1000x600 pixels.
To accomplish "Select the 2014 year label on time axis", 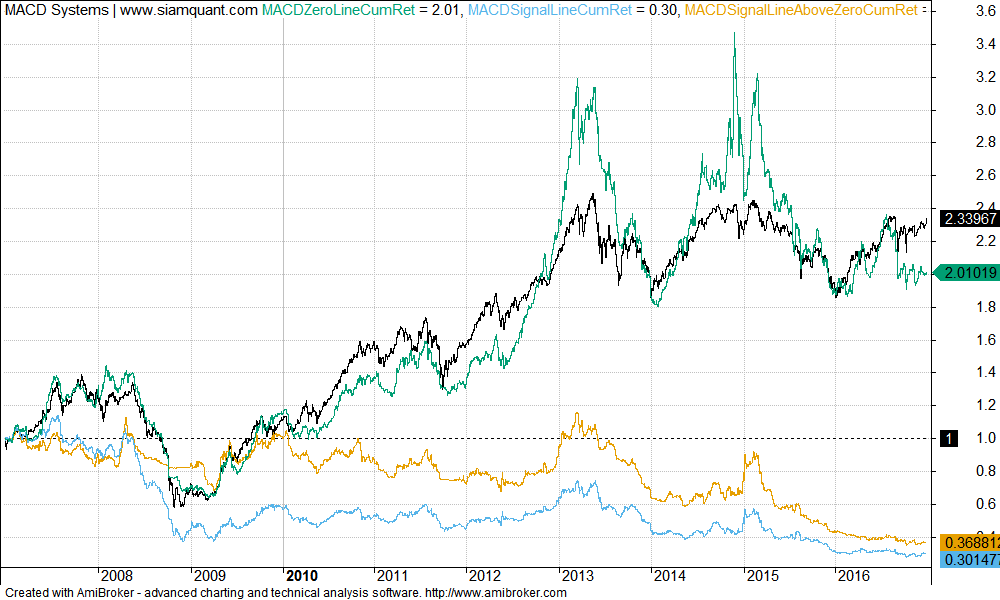I will click(668, 576).
